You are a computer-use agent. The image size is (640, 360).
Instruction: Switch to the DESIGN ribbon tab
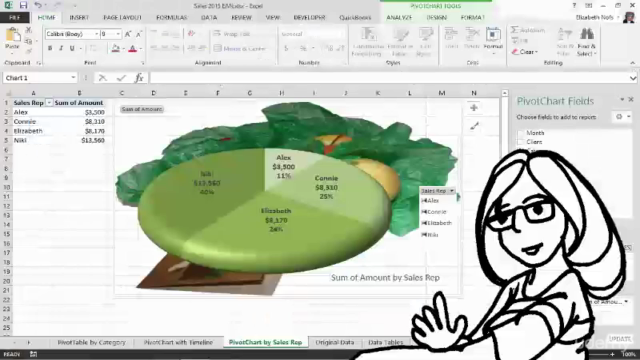point(436,18)
